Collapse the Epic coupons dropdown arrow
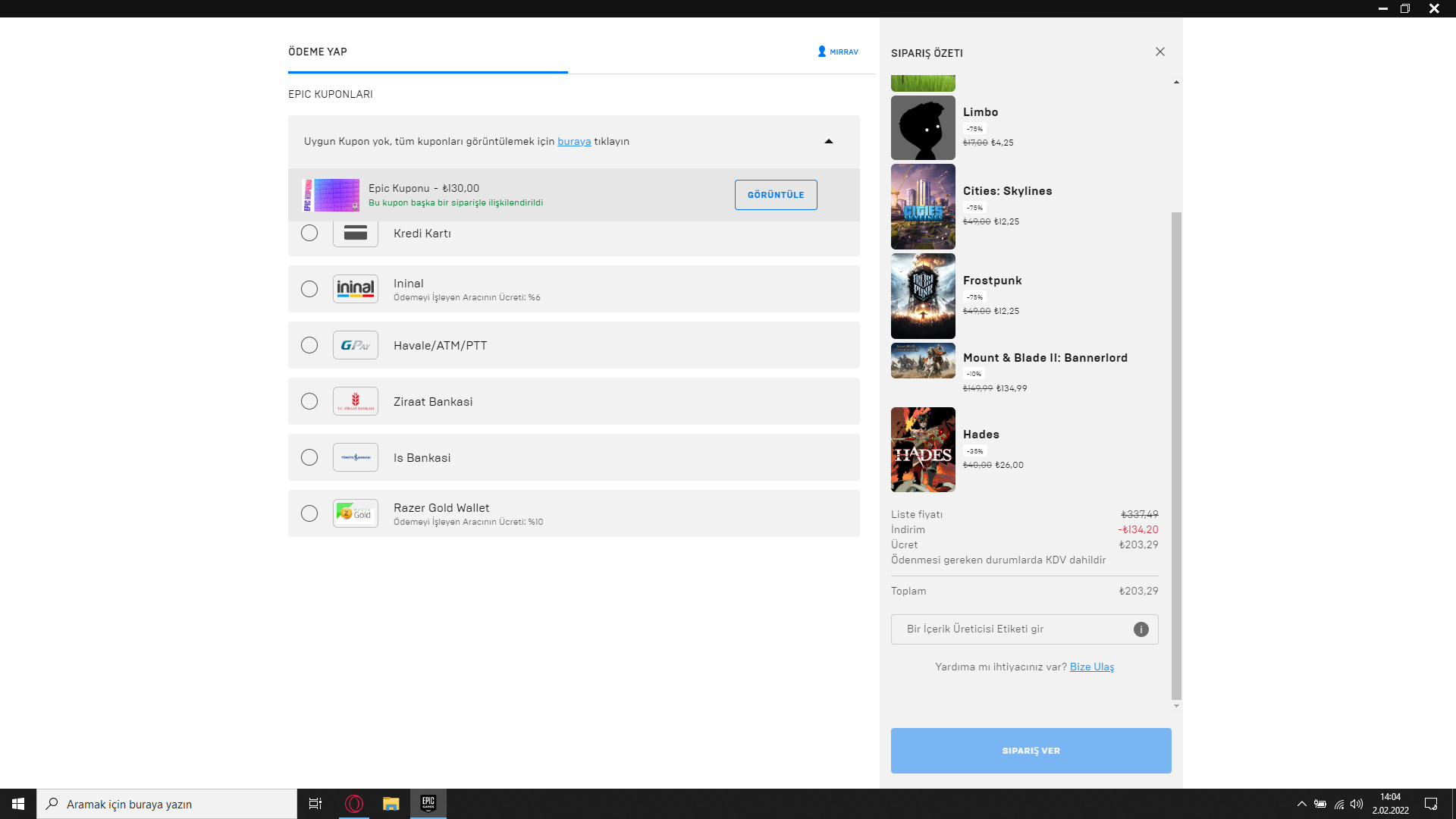This screenshot has height=819, width=1456. 829,141
